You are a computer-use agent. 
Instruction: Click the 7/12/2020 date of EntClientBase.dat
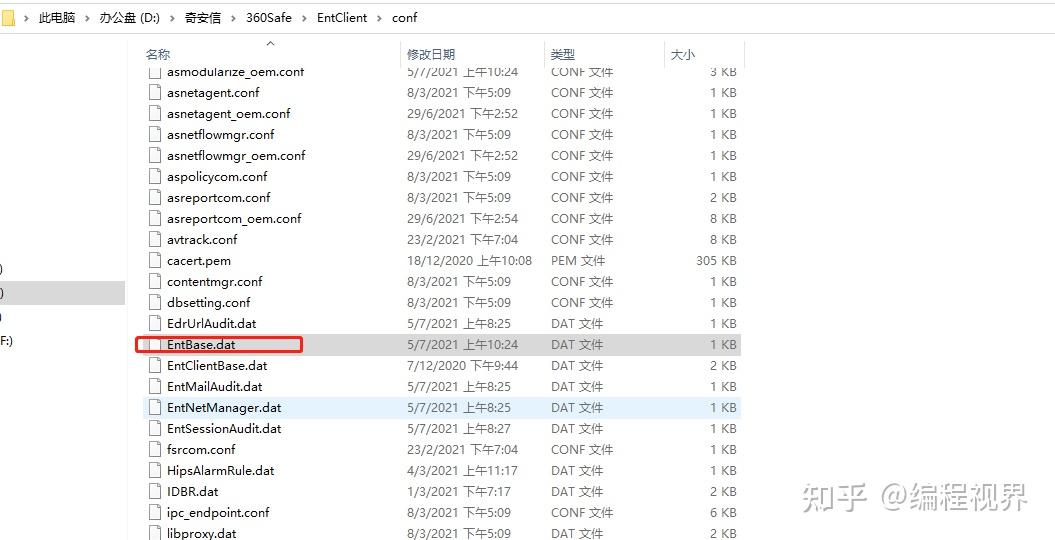pyautogui.click(x=462, y=366)
